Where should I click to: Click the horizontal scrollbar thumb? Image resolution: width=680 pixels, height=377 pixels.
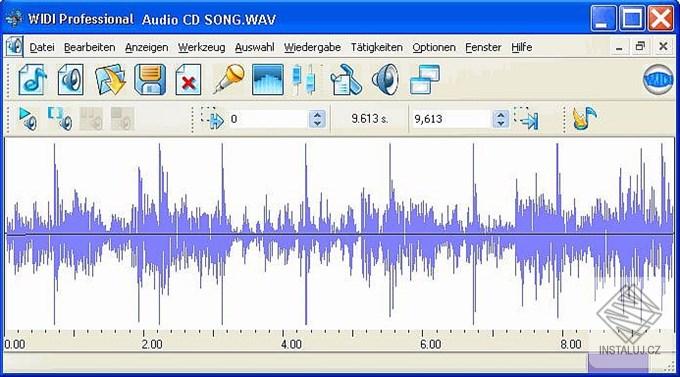(x=618, y=363)
